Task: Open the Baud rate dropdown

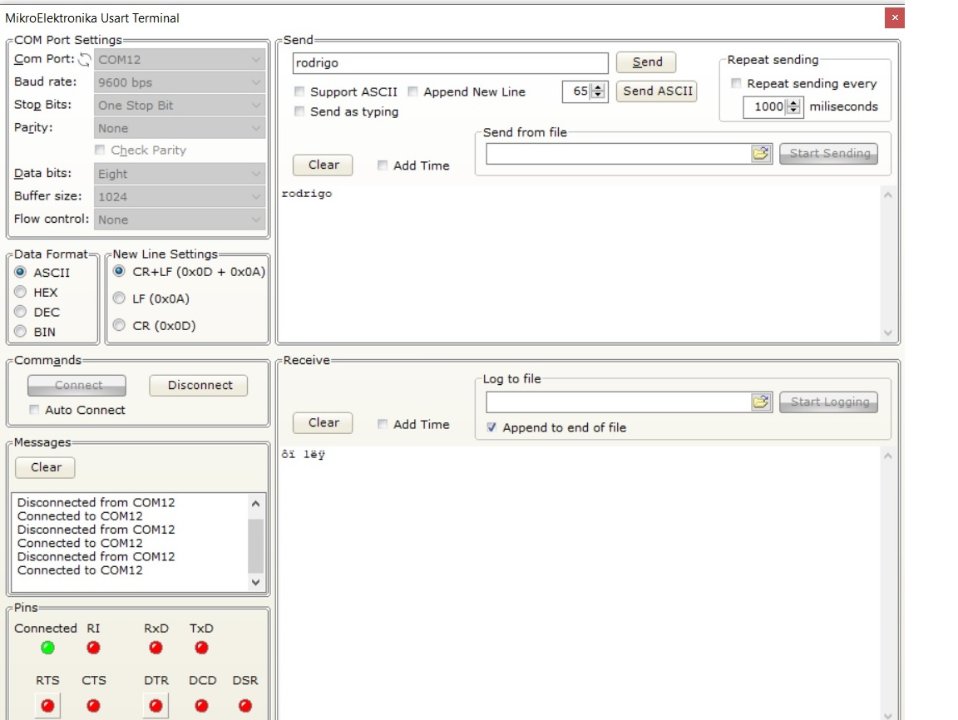Action: pos(180,83)
